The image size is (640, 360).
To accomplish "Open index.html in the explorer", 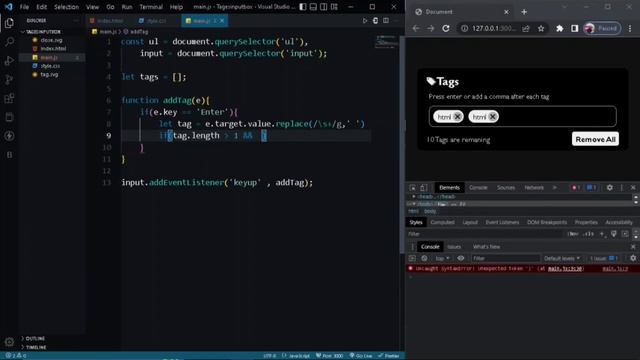I will click(53, 49).
